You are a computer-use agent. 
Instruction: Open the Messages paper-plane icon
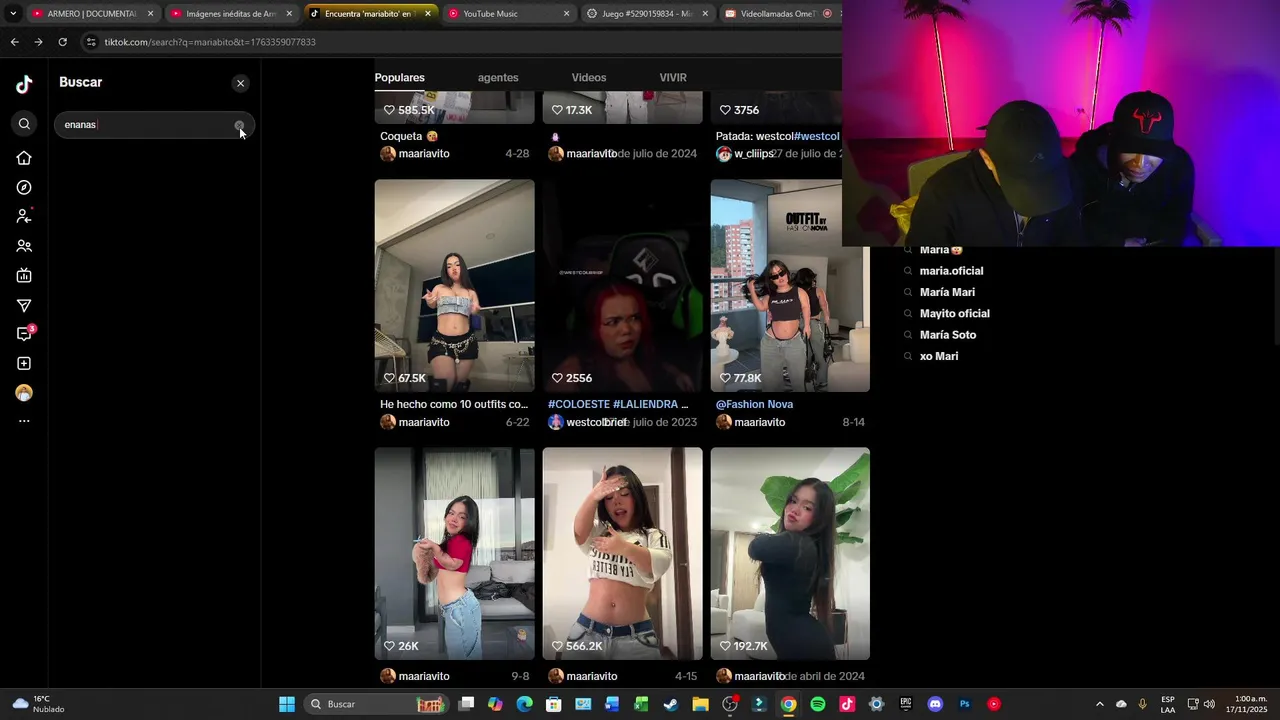(24, 306)
